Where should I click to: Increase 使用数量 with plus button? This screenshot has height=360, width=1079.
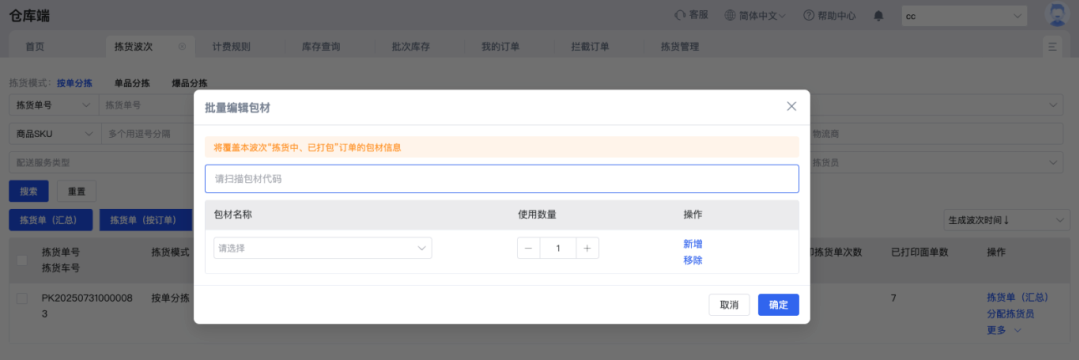[x=587, y=248]
